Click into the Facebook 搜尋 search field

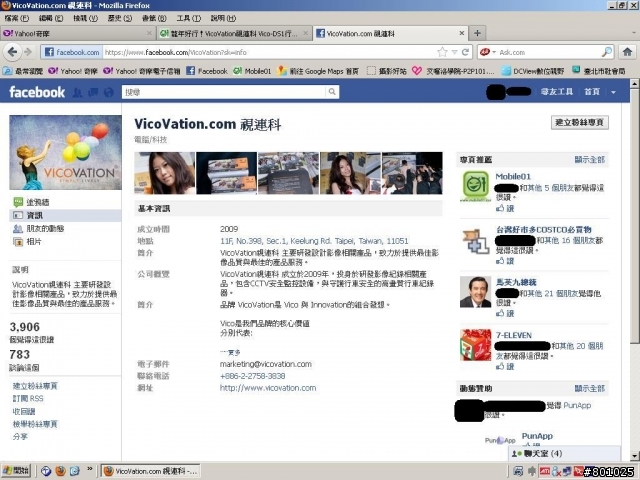(223, 92)
